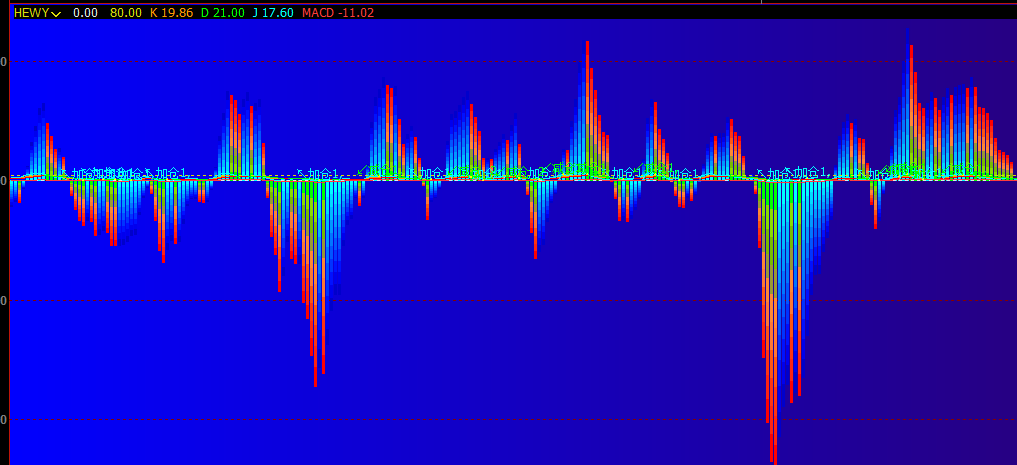
Task: Click the MACD -11.02 readout
Action: [337, 13]
